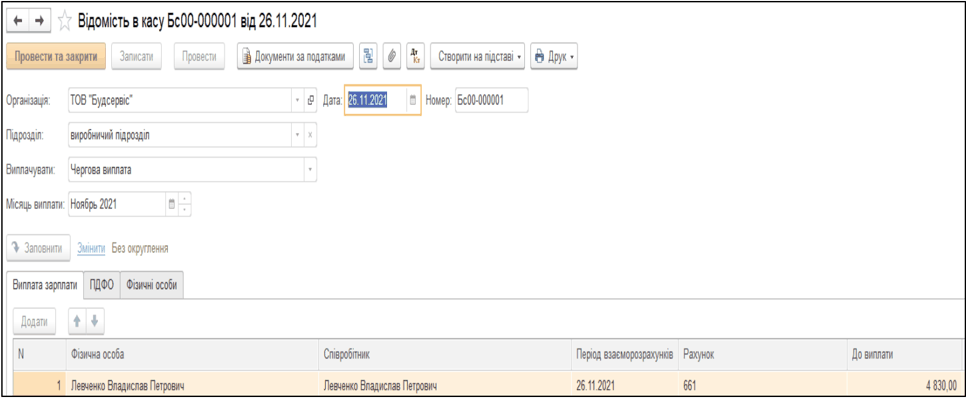Open the Друк print menu

pos(554,57)
